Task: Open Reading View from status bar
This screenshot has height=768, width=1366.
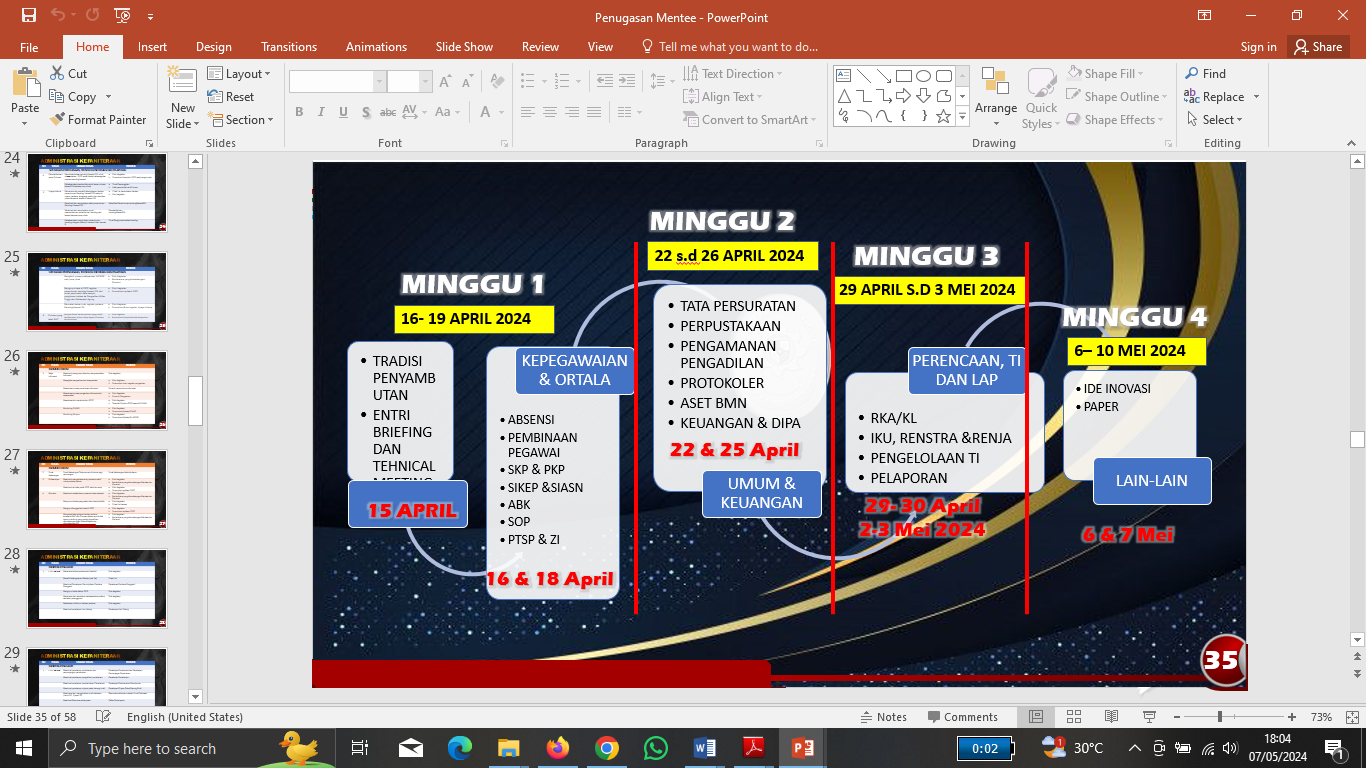Action: pyautogui.click(x=1111, y=717)
